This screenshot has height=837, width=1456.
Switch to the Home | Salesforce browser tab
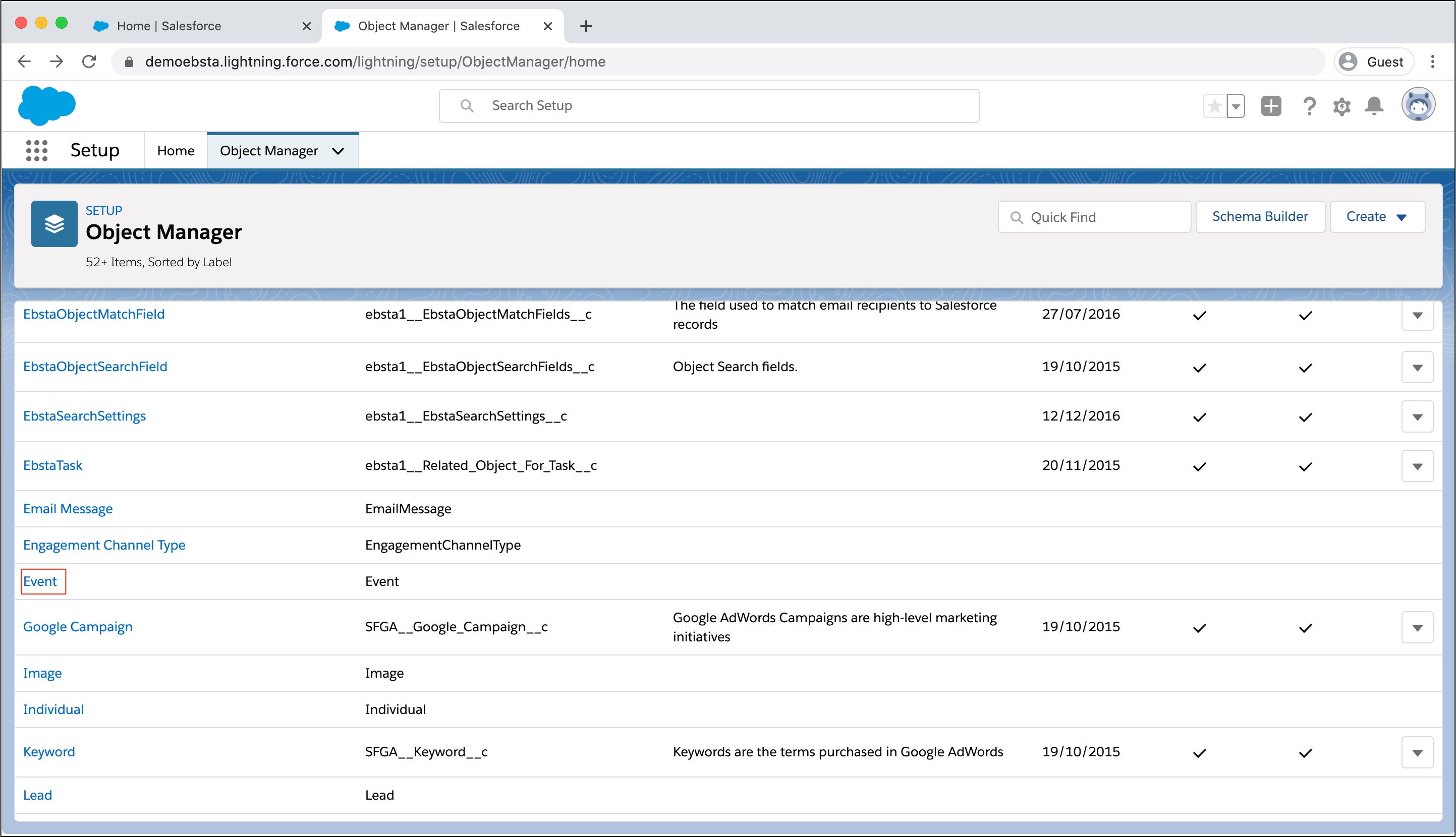[169, 26]
